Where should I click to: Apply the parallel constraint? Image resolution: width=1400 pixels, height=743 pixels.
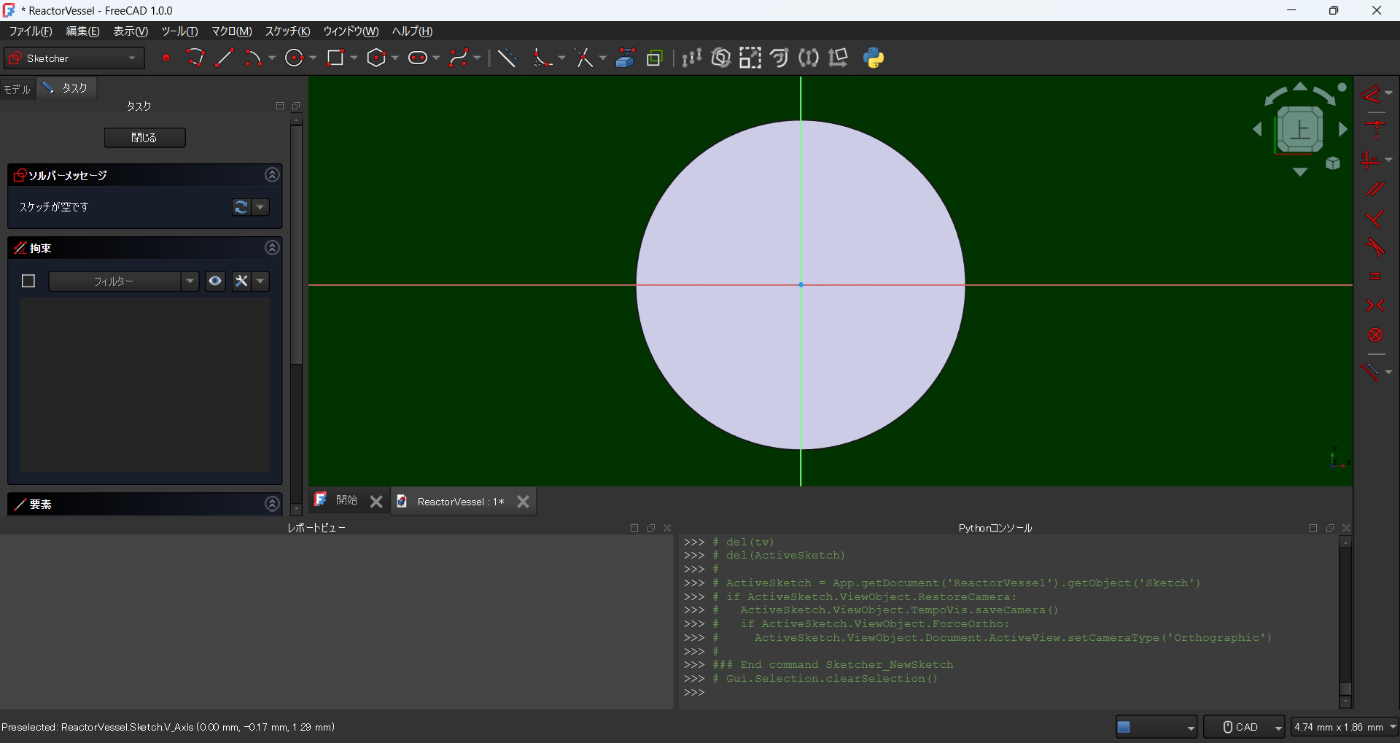pyautogui.click(x=1374, y=188)
